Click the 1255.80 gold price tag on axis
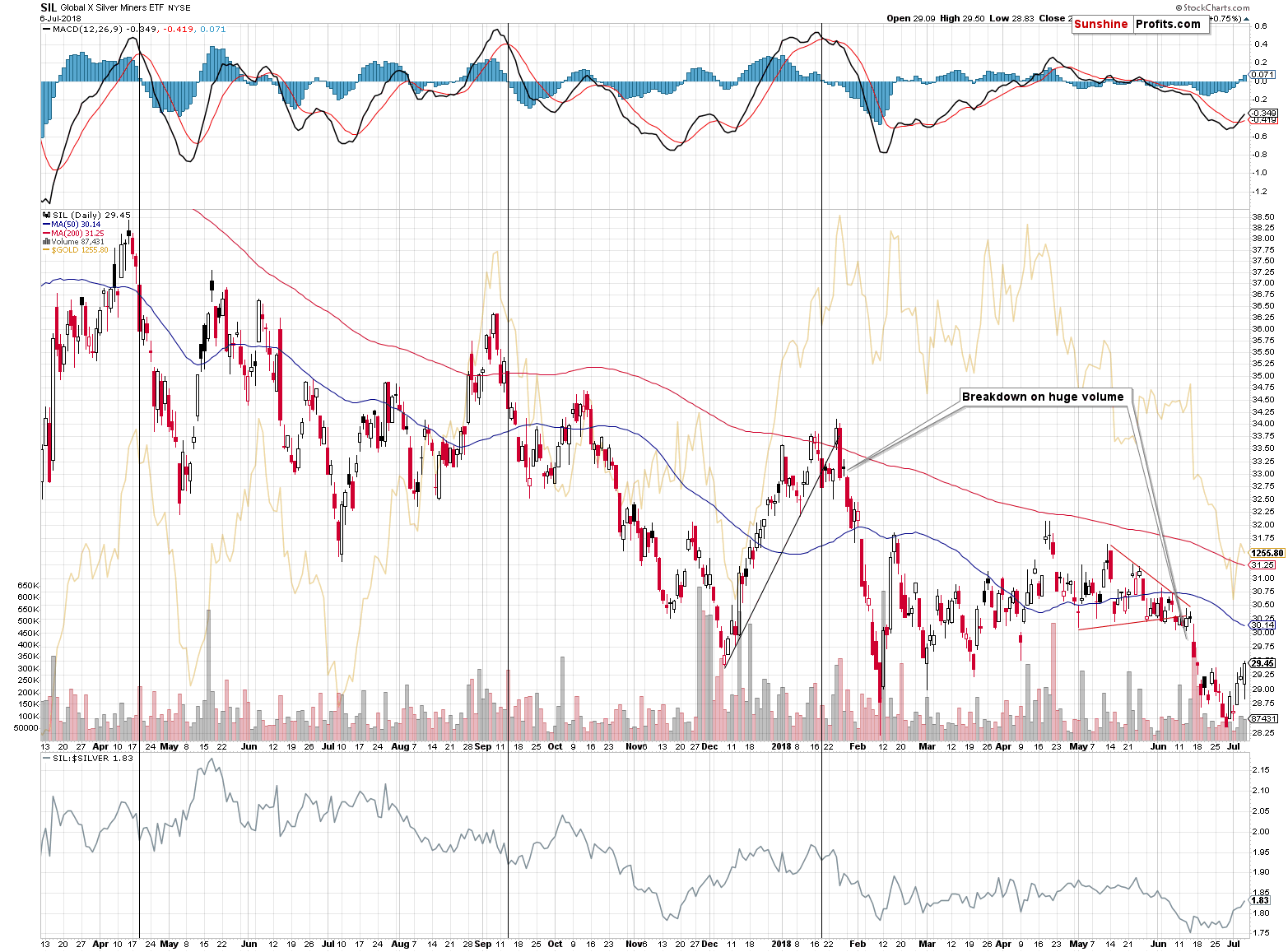This screenshot has height=952, width=1288. [1267, 553]
